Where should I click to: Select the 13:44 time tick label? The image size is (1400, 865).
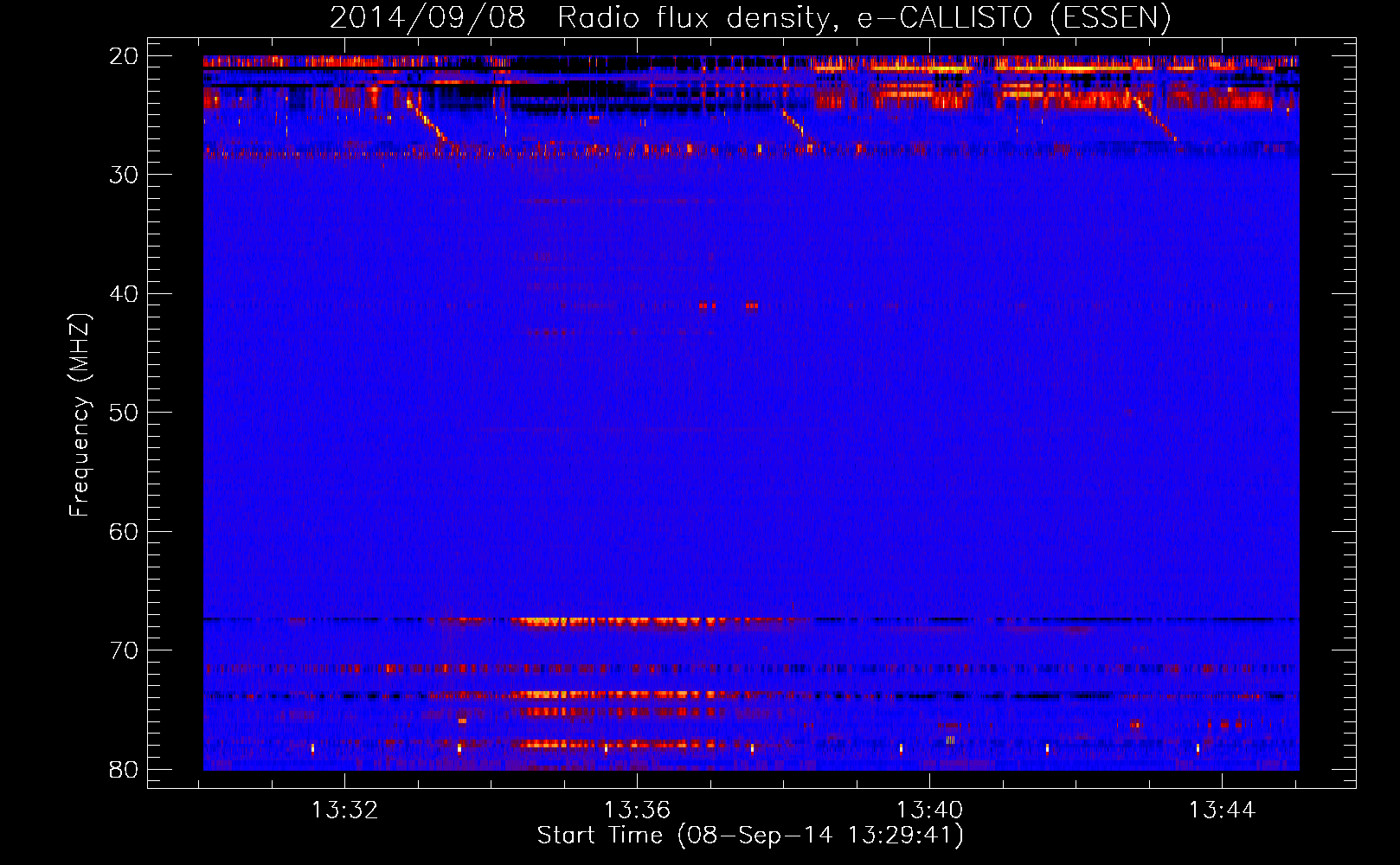click(1222, 811)
